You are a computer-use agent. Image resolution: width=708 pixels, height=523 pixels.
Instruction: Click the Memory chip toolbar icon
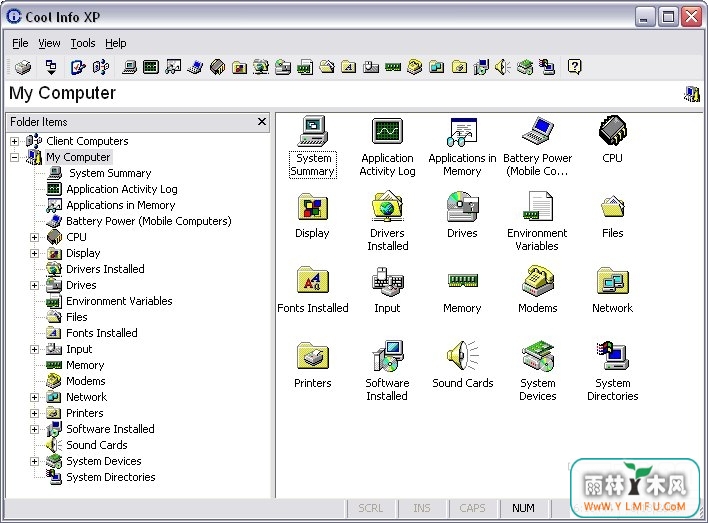point(393,67)
